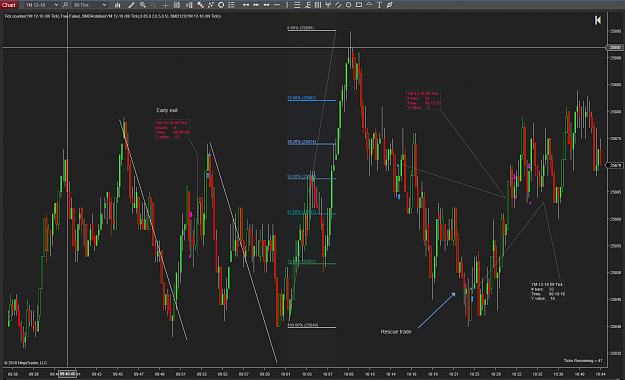This screenshot has width=625, height=380.
Task: Open the chart Properties list icon
Action: [231, 5]
